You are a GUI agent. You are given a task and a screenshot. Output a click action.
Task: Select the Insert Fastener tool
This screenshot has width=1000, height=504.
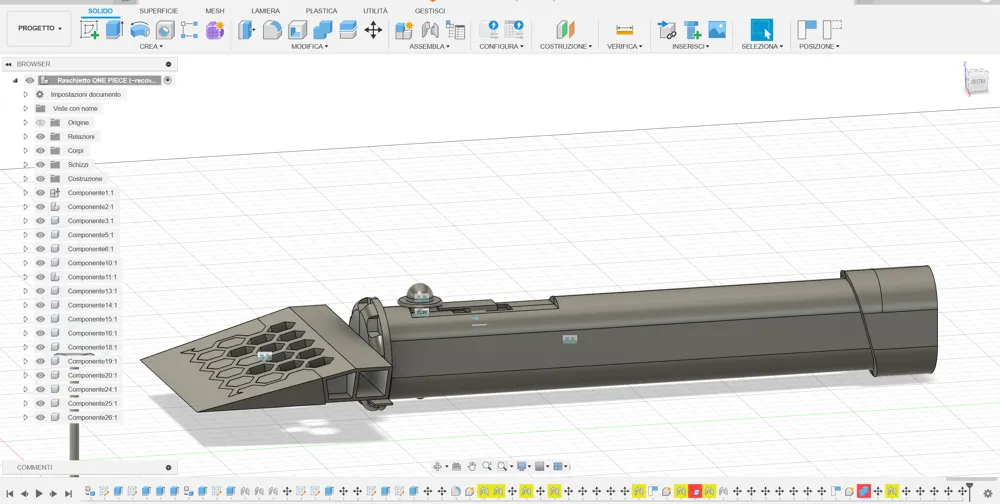coord(692,29)
